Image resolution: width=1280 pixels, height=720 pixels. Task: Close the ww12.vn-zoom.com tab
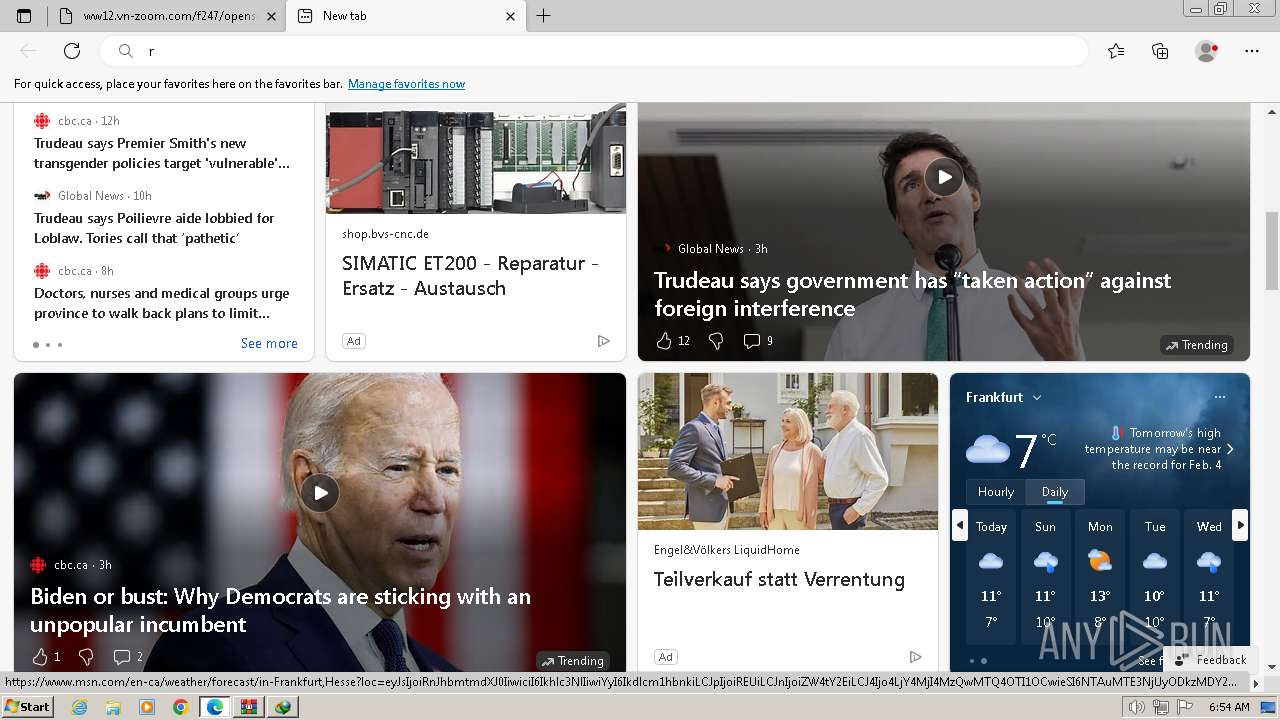point(271,16)
